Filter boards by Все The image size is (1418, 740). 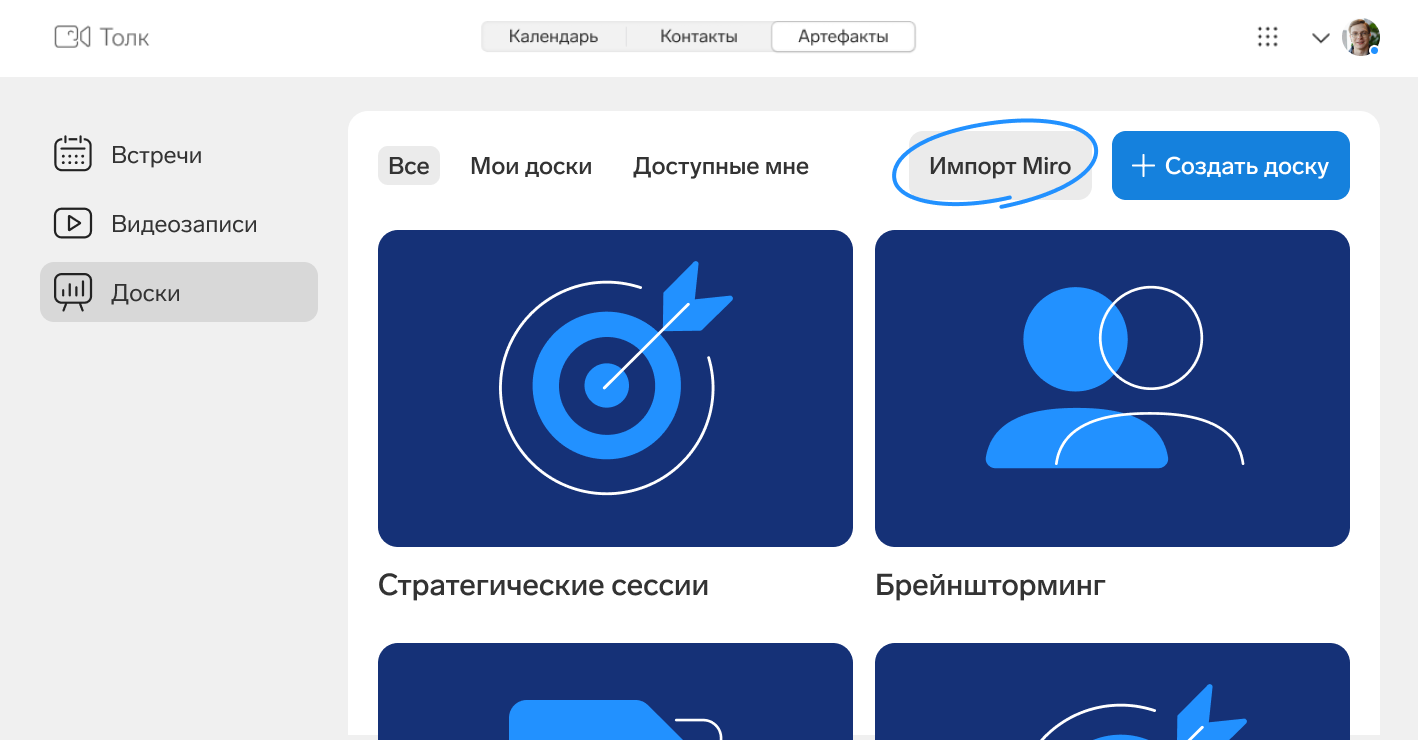pos(409,166)
